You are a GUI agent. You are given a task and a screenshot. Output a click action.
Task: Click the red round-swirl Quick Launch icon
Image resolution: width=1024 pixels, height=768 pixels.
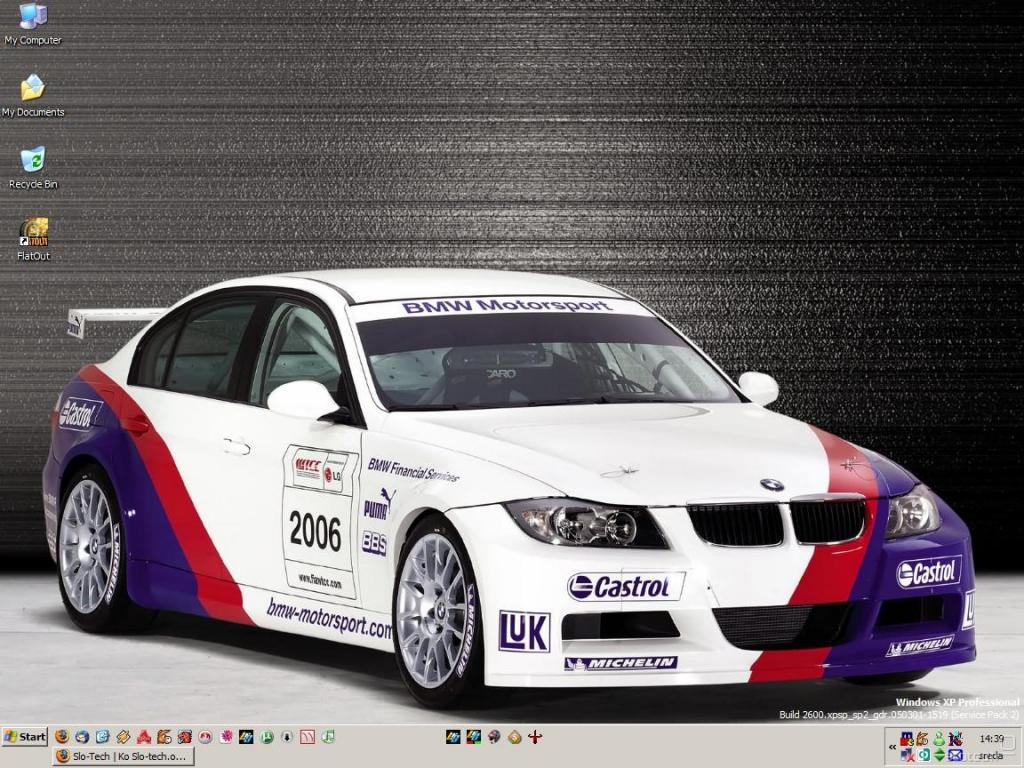tap(205, 737)
